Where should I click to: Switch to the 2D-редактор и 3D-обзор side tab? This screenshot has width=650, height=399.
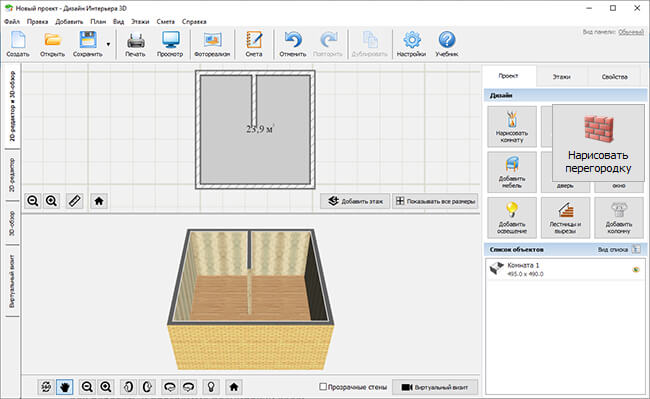[x=12, y=106]
